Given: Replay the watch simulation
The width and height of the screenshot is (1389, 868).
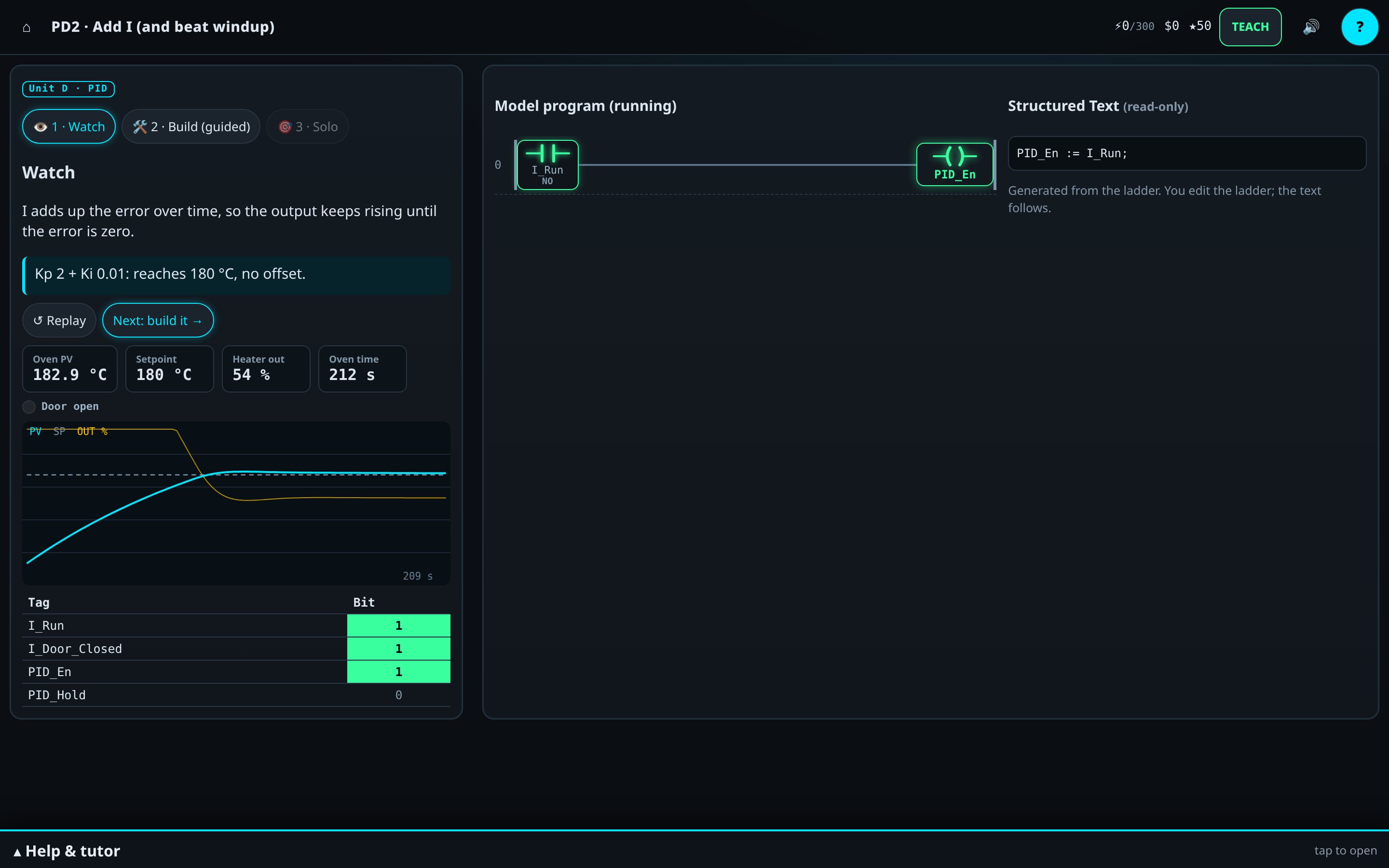Looking at the screenshot, I should pos(59,320).
